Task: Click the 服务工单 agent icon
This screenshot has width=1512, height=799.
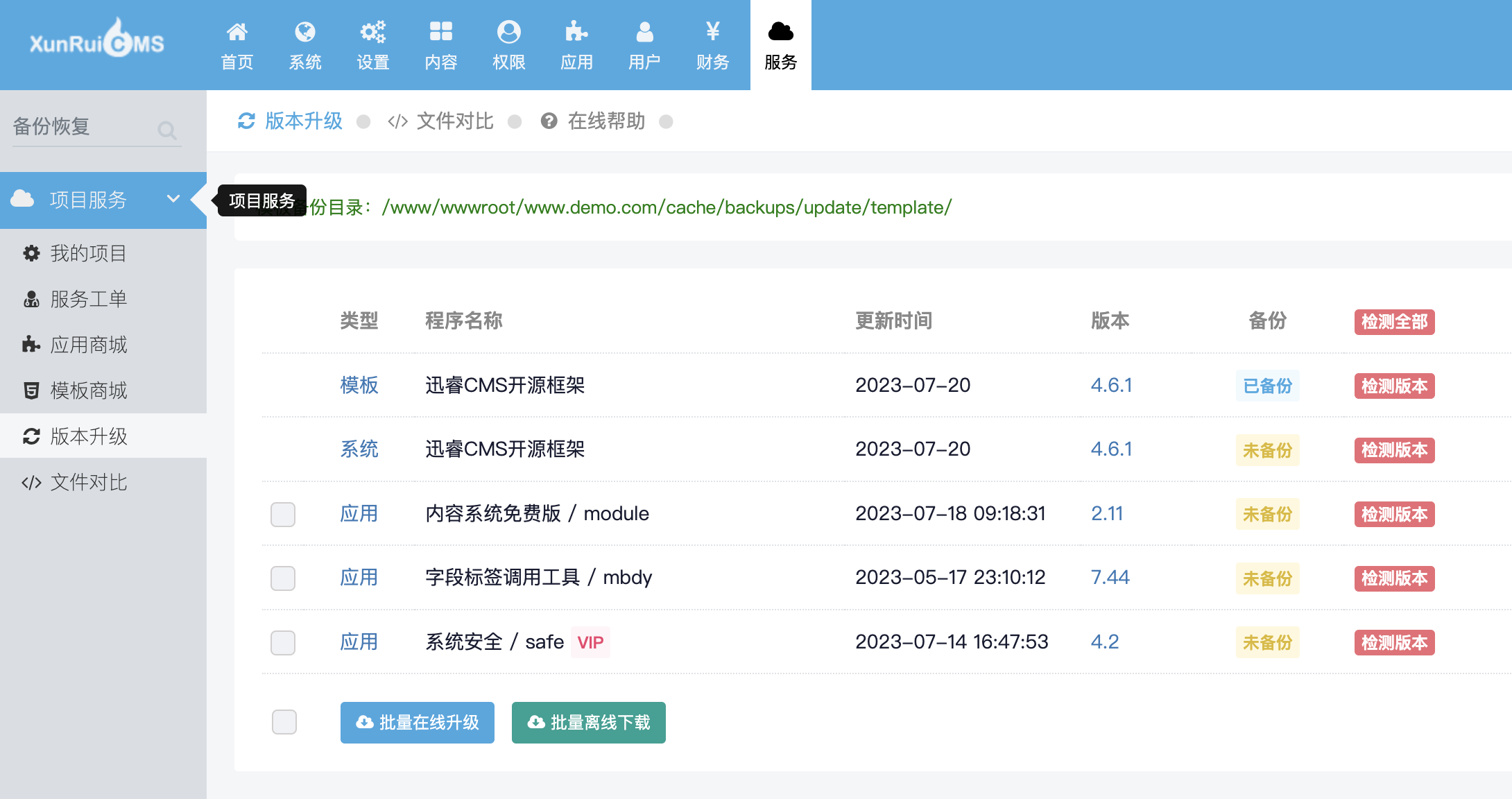Action: pyautogui.click(x=31, y=299)
